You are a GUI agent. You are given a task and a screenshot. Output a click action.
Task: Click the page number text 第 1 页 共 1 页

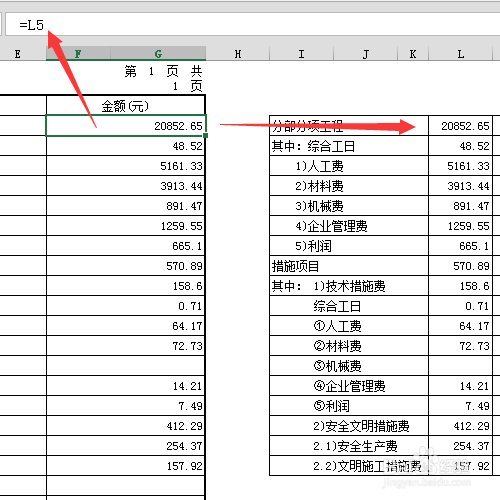click(163, 78)
